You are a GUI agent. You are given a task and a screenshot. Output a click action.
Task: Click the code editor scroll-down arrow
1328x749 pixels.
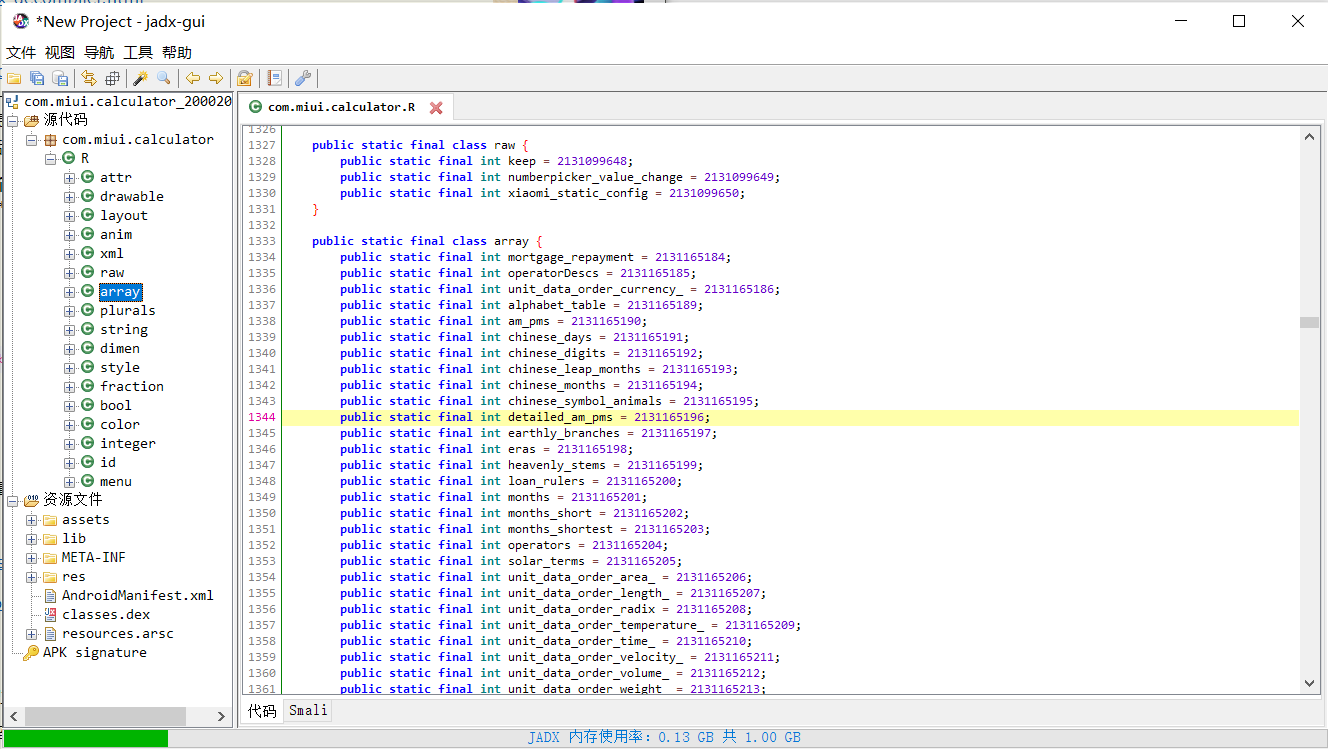click(1309, 683)
